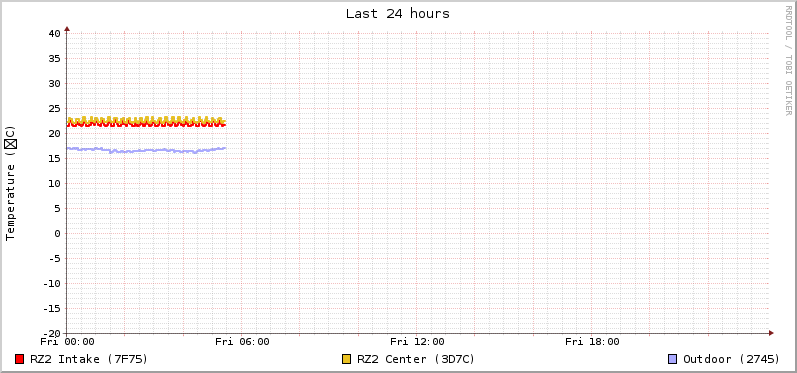Click the Last 24 hours chart title
This screenshot has height=373, width=797.
(x=398, y=14)
